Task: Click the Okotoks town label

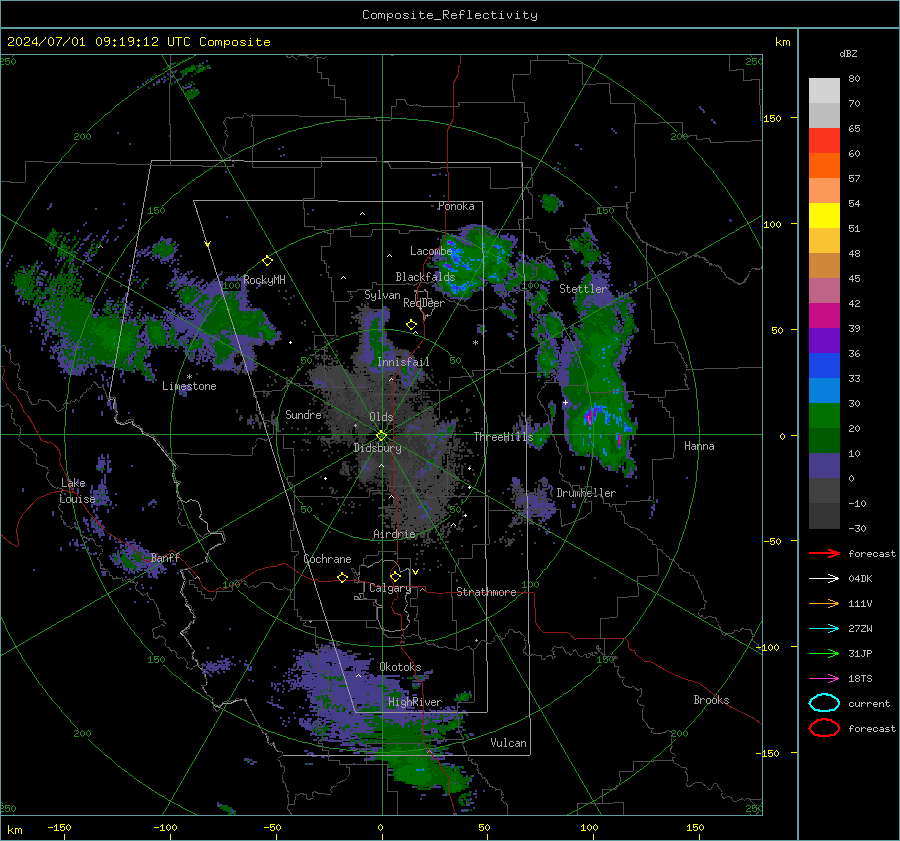Action: [400, 667]
